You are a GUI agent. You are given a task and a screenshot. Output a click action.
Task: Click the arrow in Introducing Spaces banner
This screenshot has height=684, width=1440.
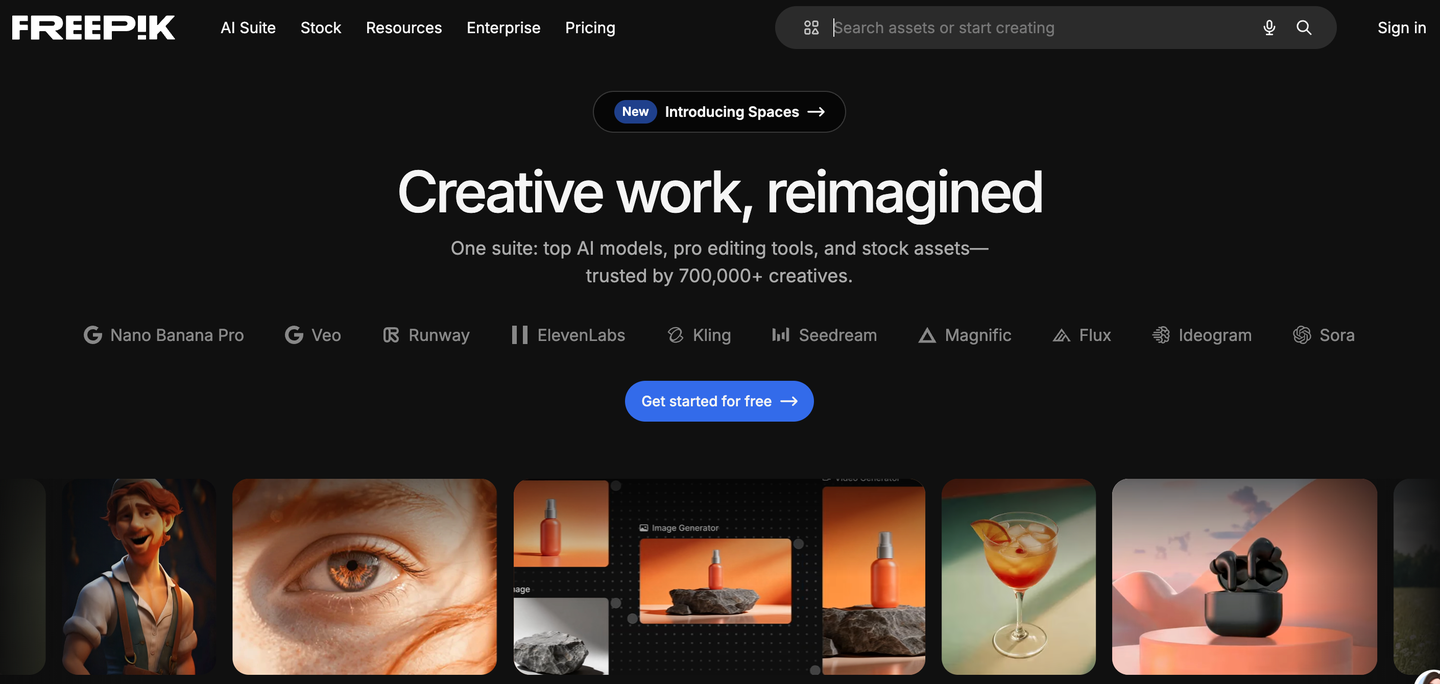(816, 112)
